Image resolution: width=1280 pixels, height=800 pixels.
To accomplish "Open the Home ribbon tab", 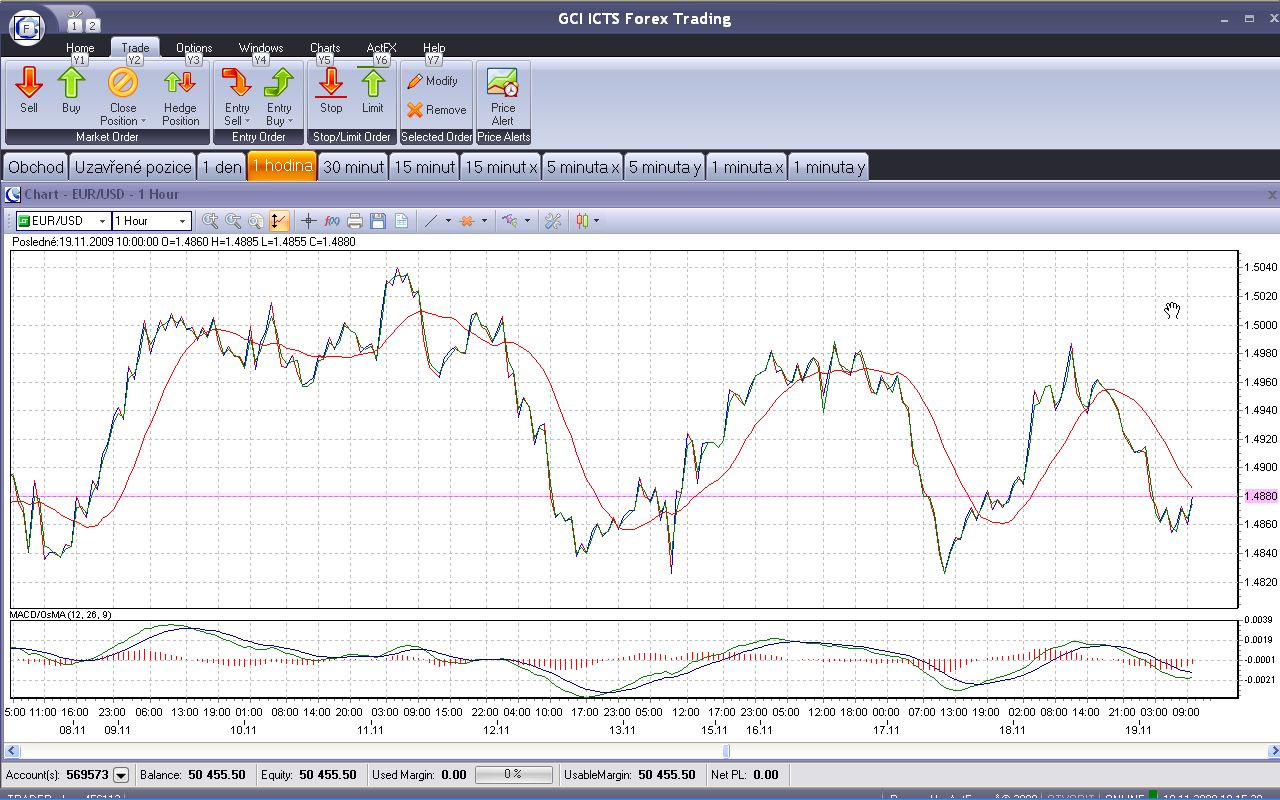I will click(x=80, y=48).
